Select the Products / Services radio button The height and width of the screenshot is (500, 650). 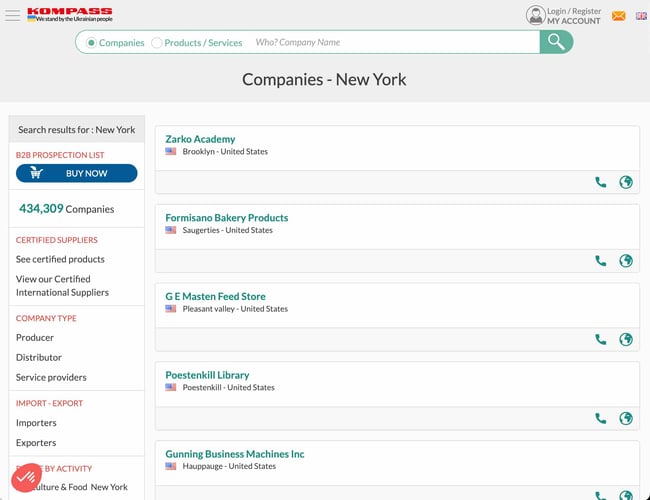(156, 43)
